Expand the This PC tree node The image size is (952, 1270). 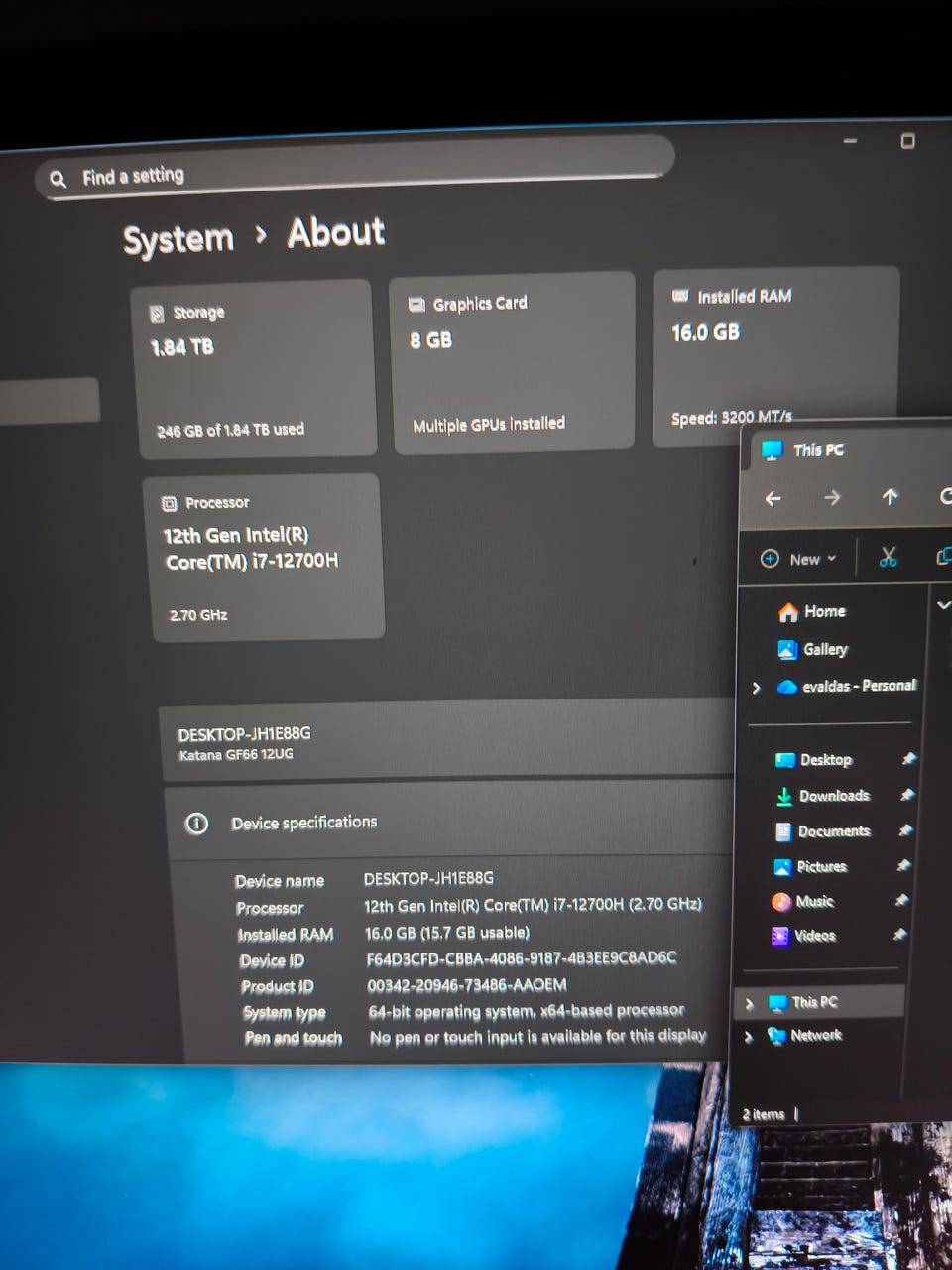(x=749, y=1004)
